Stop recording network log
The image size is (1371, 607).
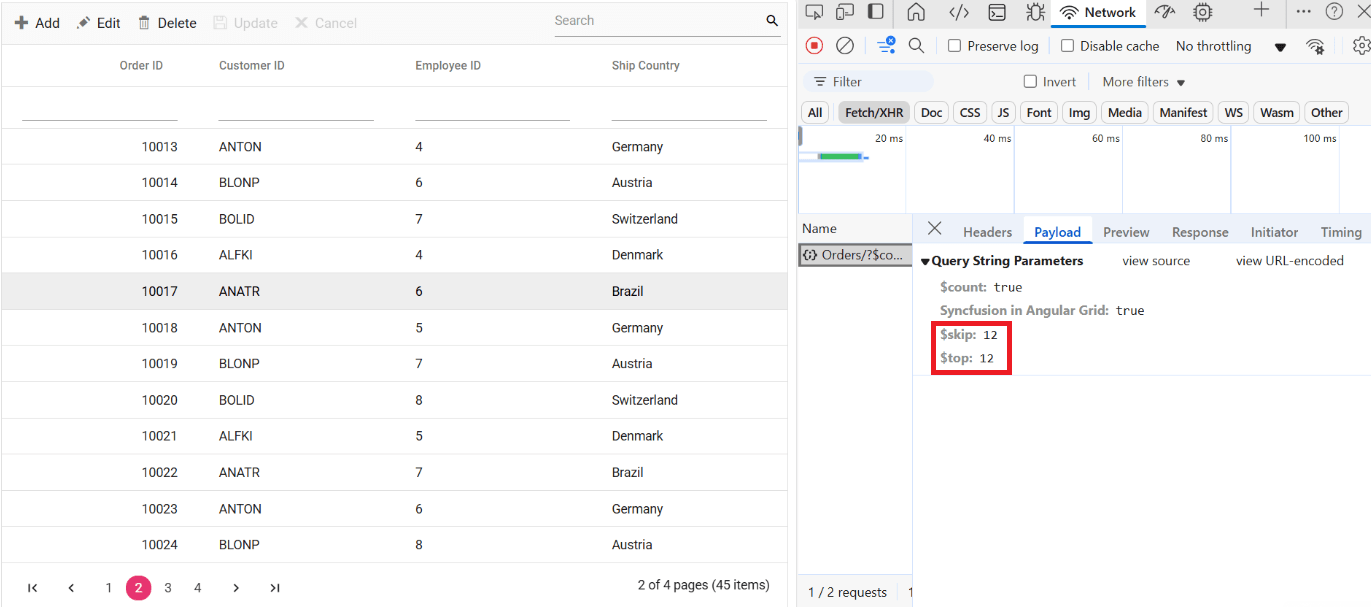coord(815,46)
